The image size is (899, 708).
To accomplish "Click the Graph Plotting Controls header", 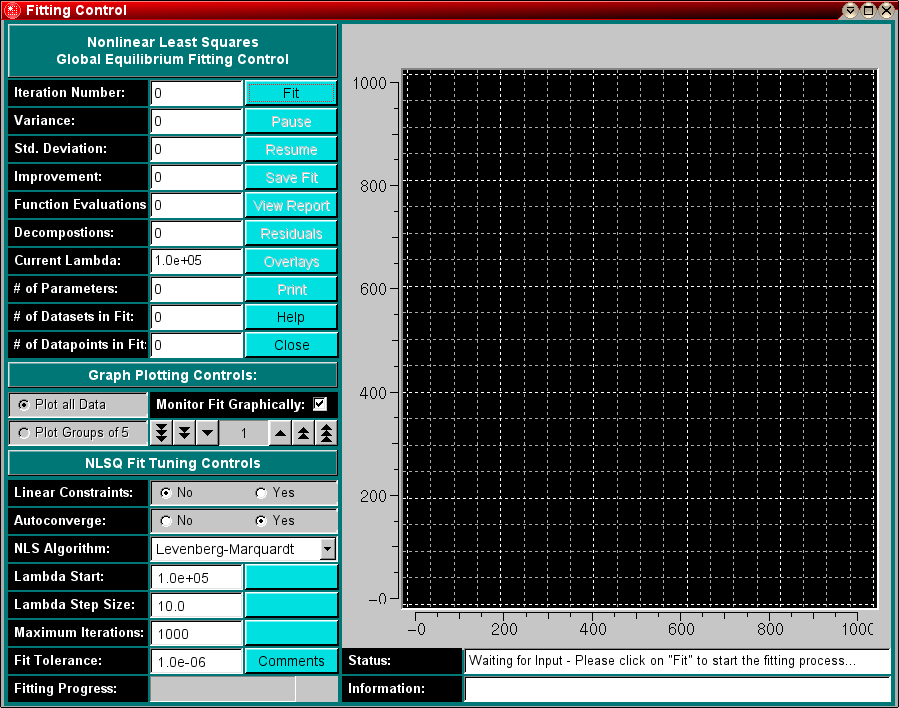I will 173,375.
